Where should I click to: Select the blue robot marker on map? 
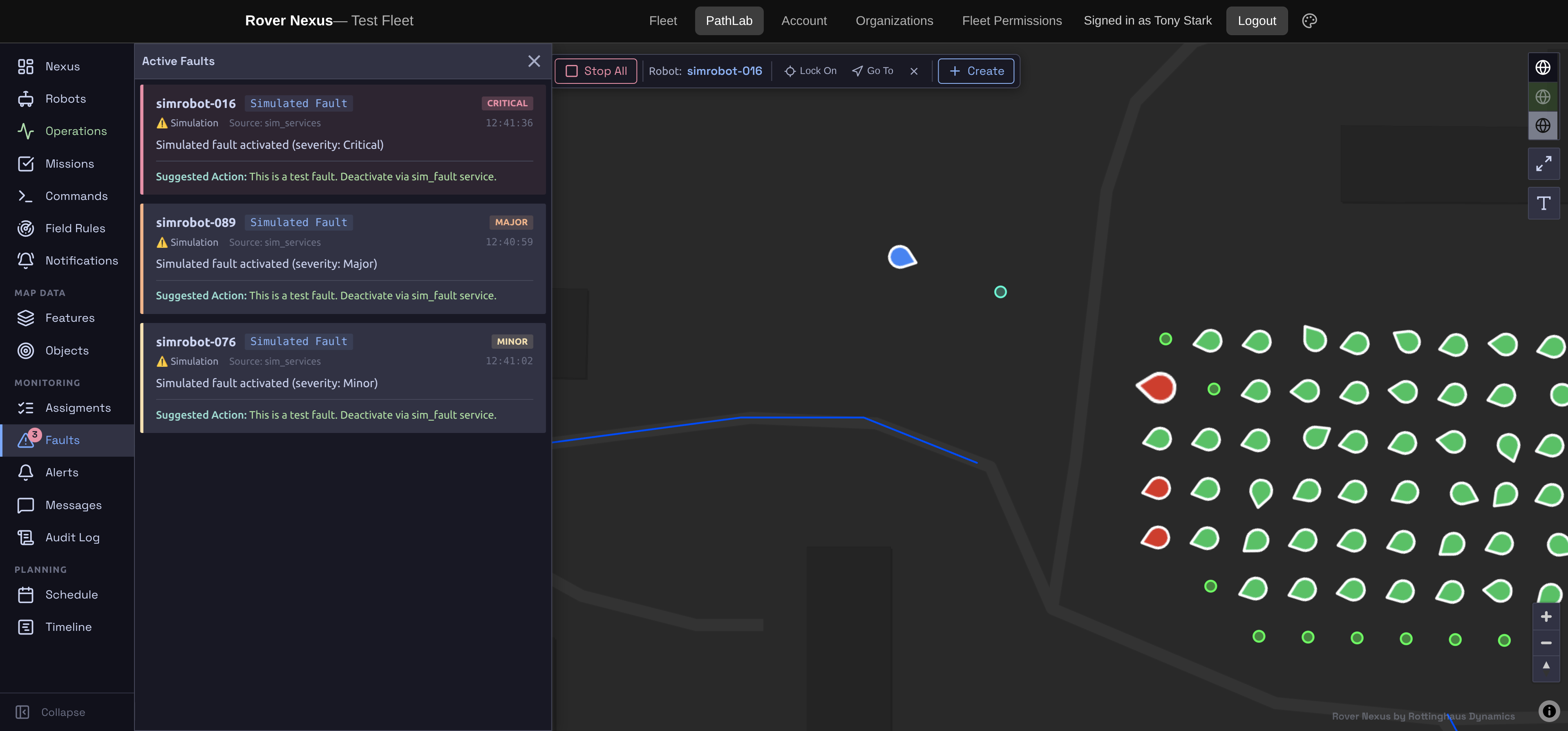tap(901, 257)
